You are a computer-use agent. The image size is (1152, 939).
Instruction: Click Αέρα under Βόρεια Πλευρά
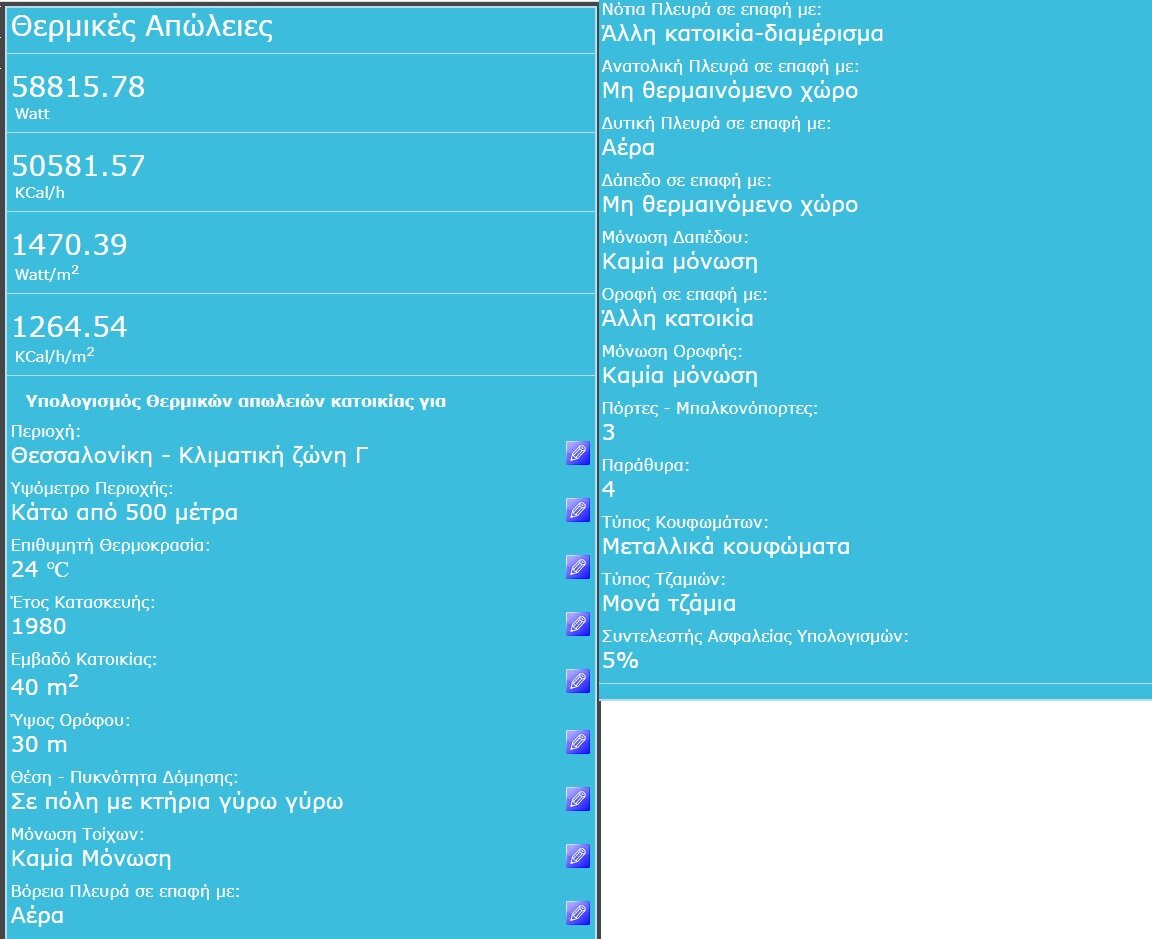point(37,915)
